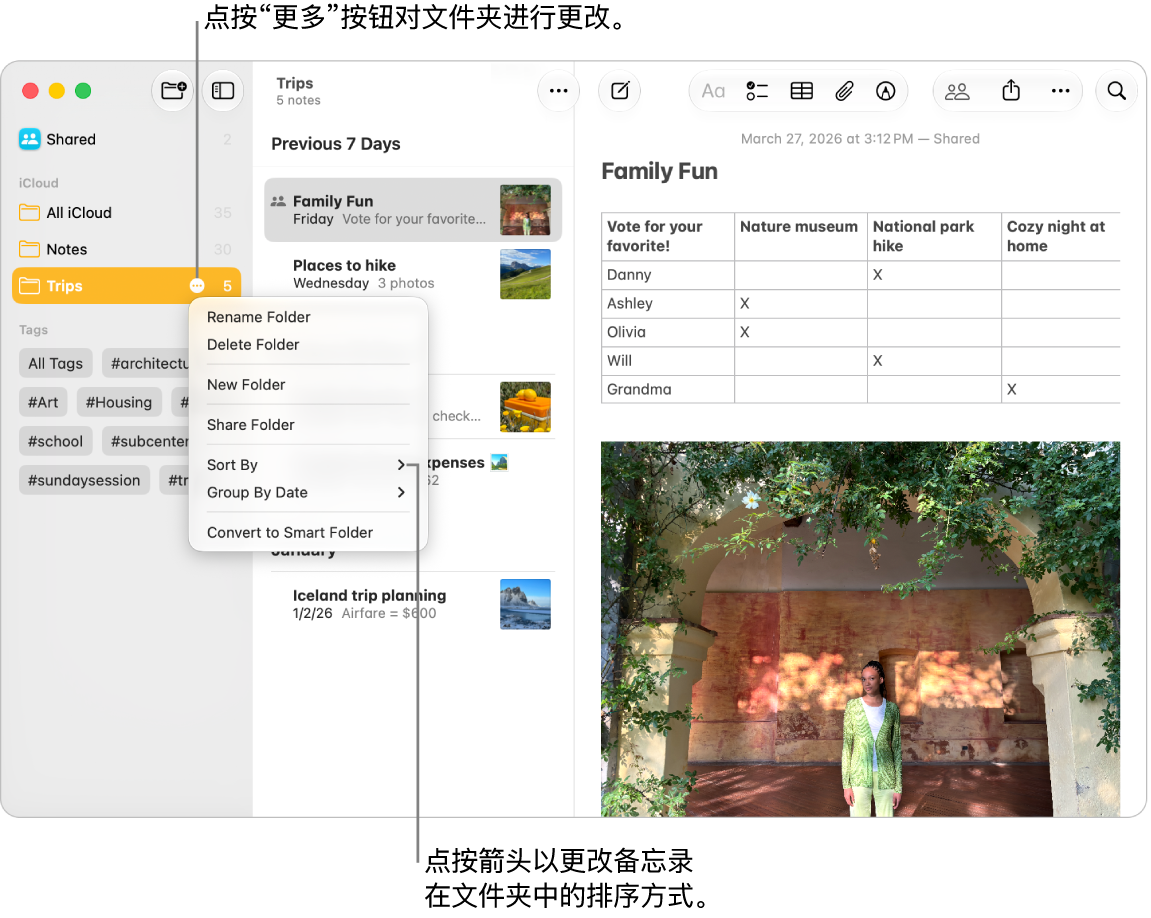Share the note using the share icon
The width and height of the screenshot is (1151, 918).
(x=1011, y=90)
